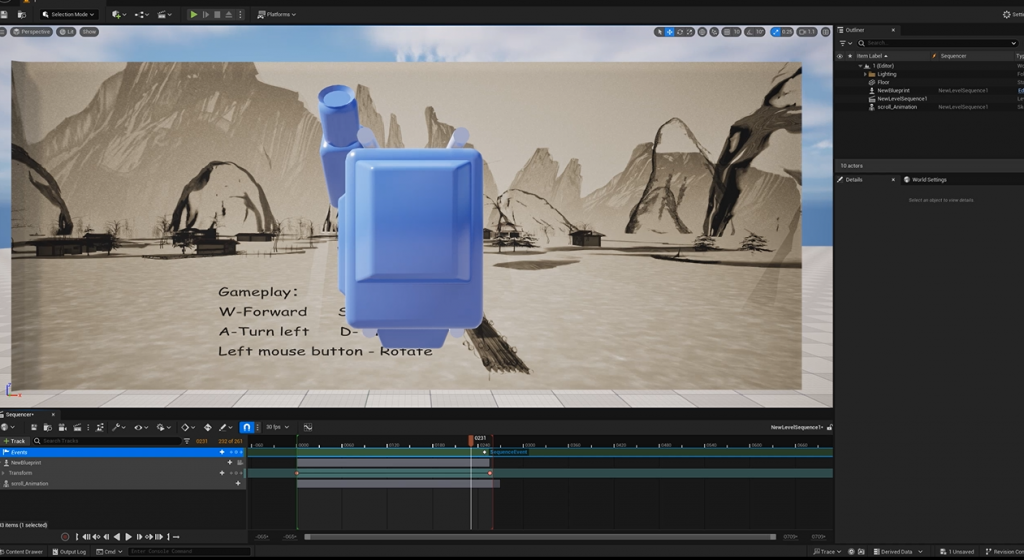The width and height of the screenshot is (1024, 560).
Task: Open the viewport Show menu
Action: point(89,31)
